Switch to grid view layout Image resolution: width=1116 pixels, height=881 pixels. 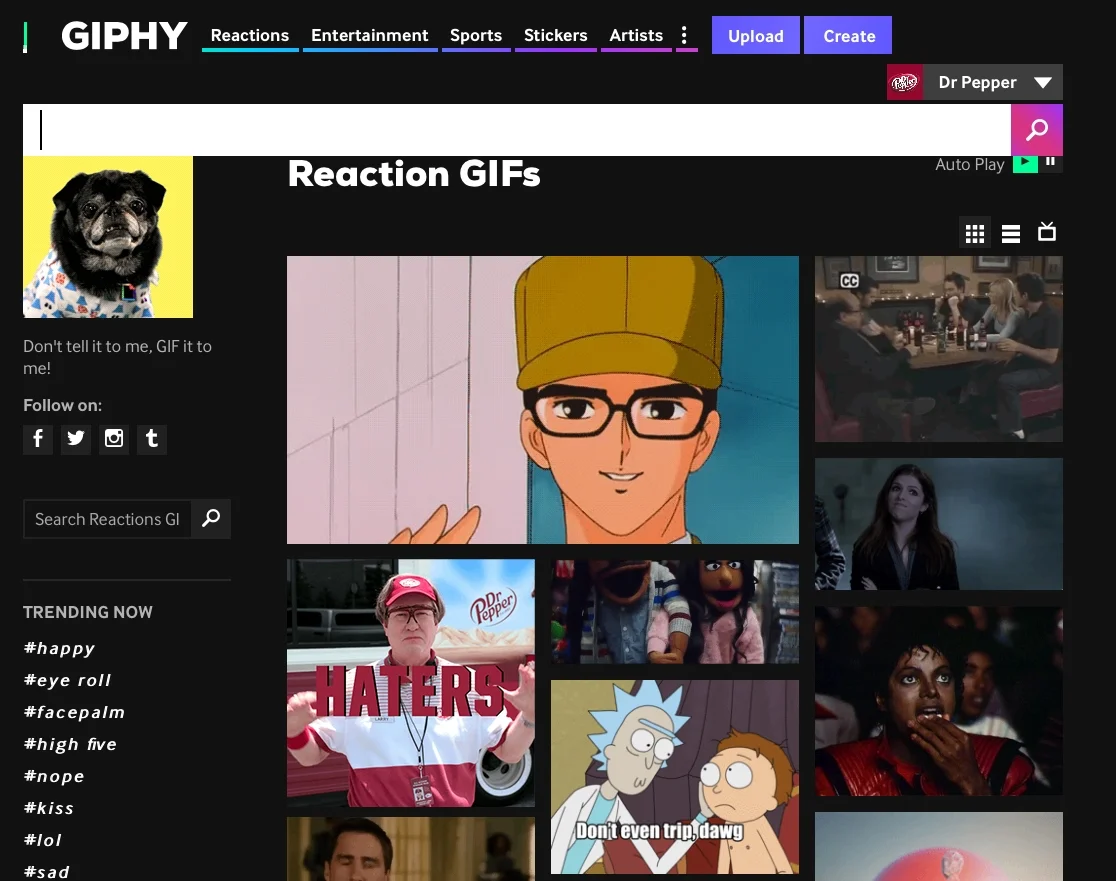point(975,233)
